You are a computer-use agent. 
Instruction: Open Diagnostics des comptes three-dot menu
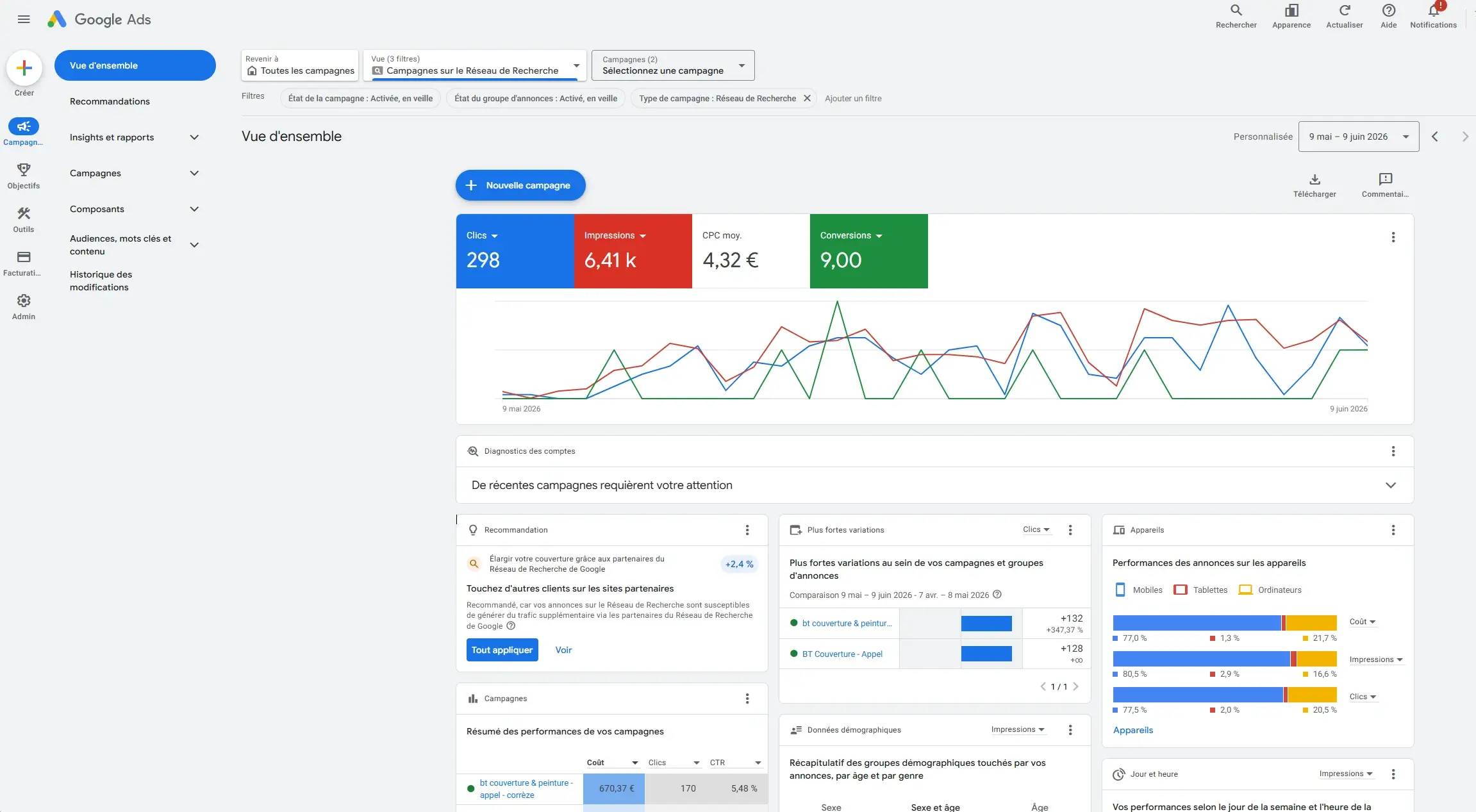[1393, 451]
